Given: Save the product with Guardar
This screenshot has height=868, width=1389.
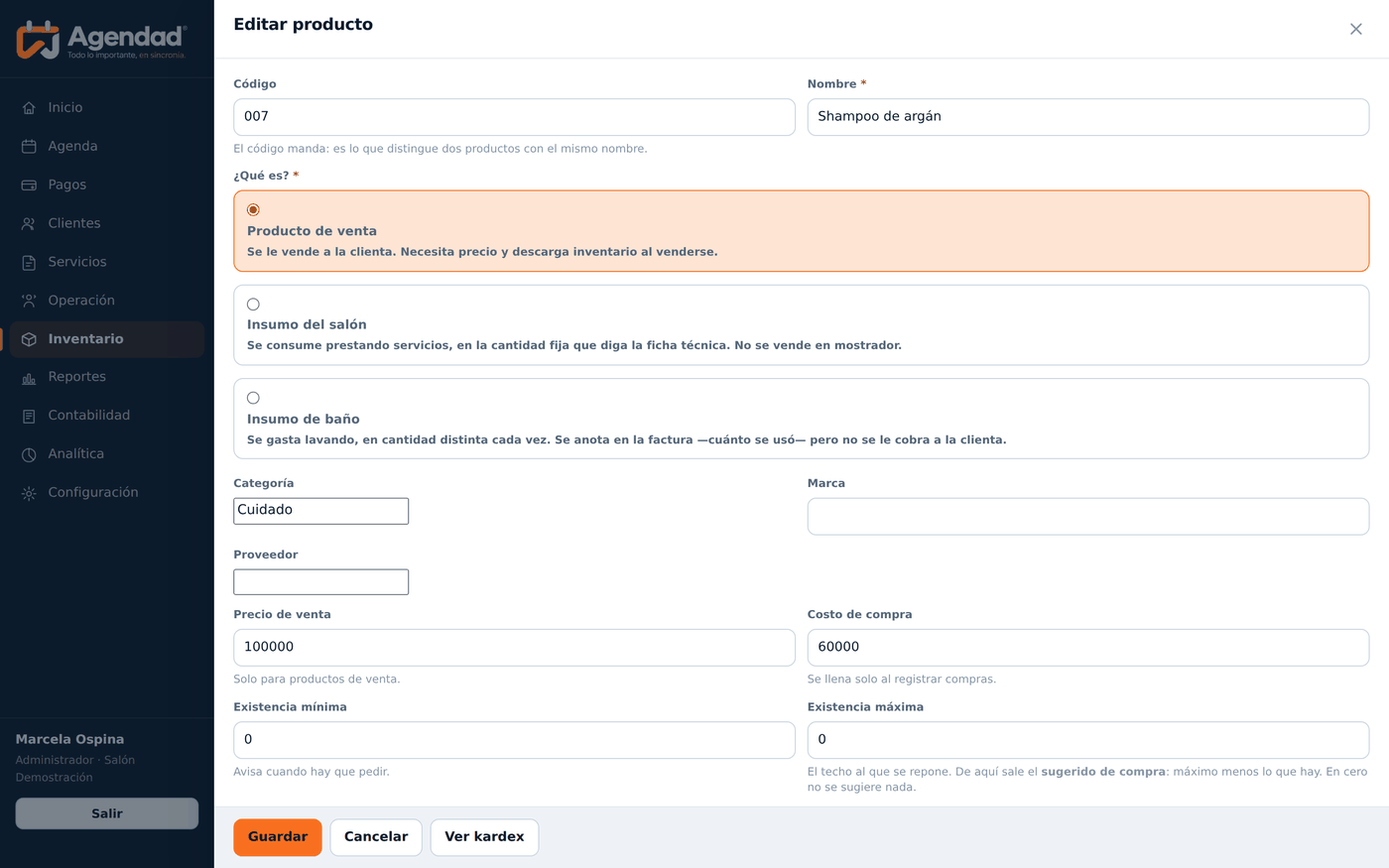Looking at the screenshot, I should (278, 837).
